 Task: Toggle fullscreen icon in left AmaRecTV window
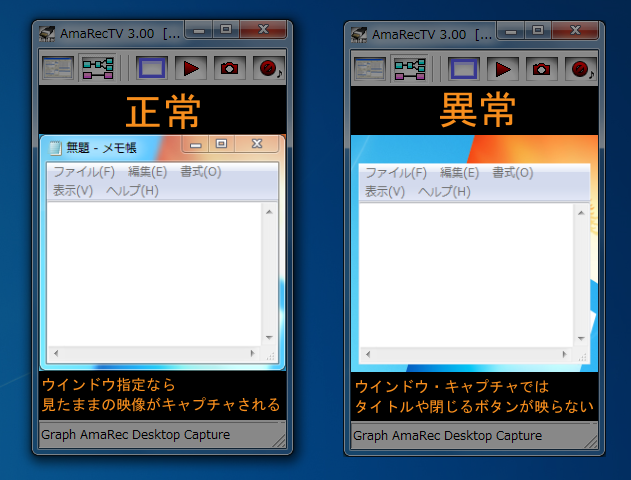coord(152,68)
